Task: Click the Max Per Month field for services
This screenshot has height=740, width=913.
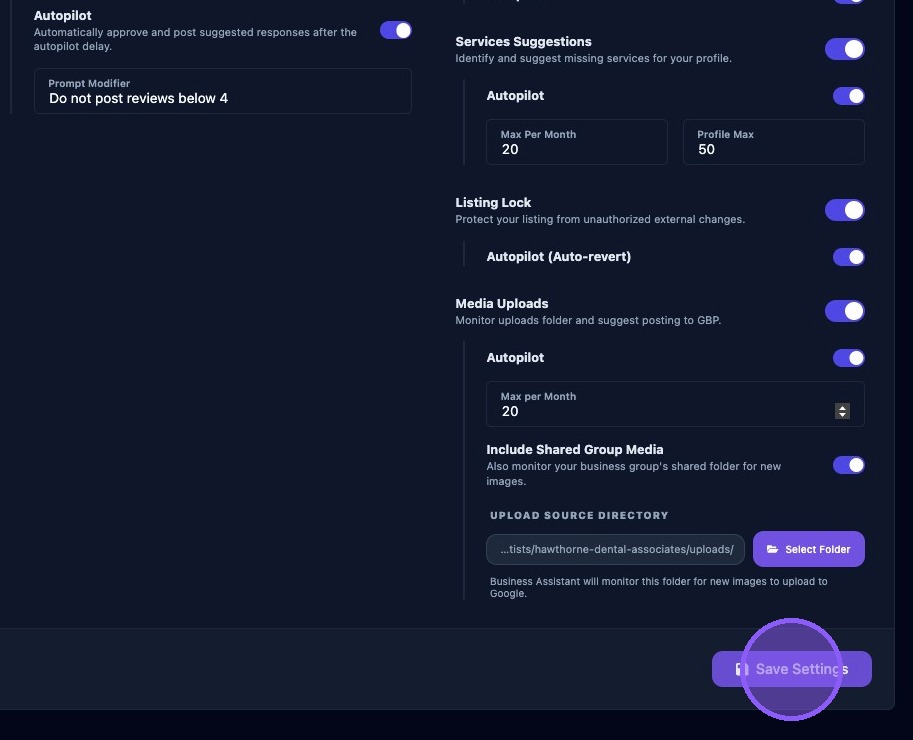Action: point(577,142)
